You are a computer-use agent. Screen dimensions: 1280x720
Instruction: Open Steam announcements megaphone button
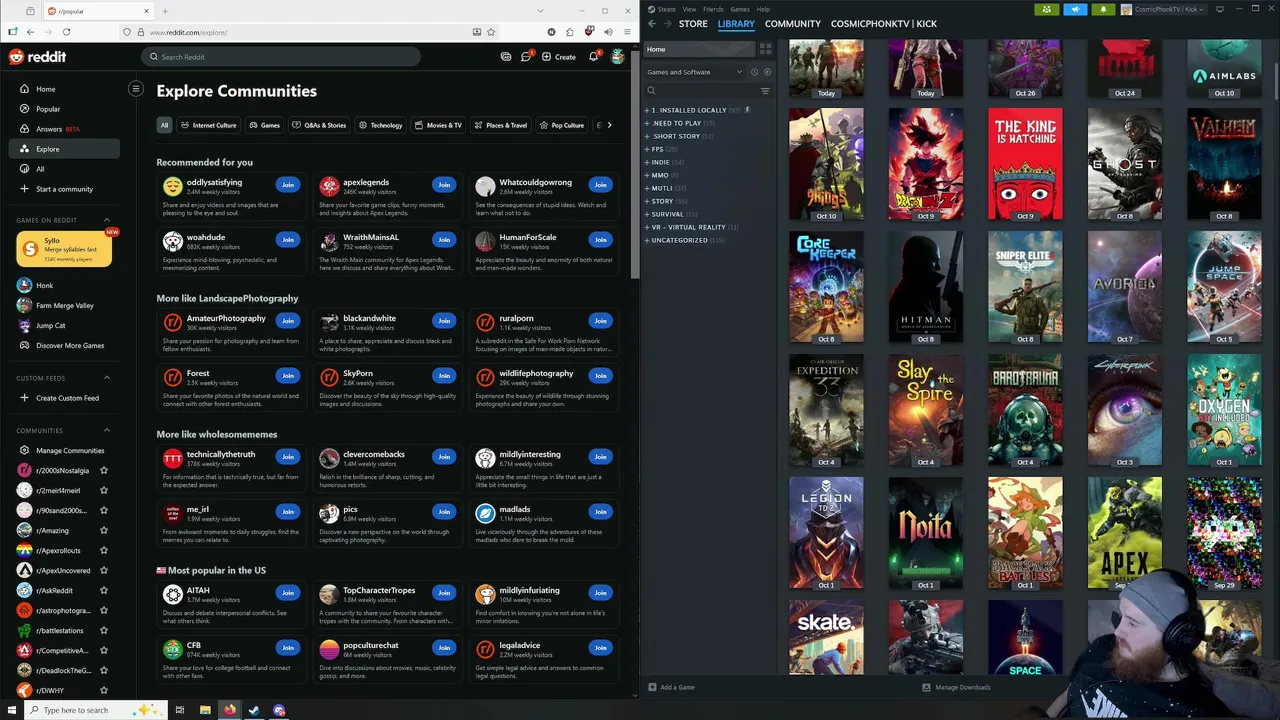pos(1075,9)
